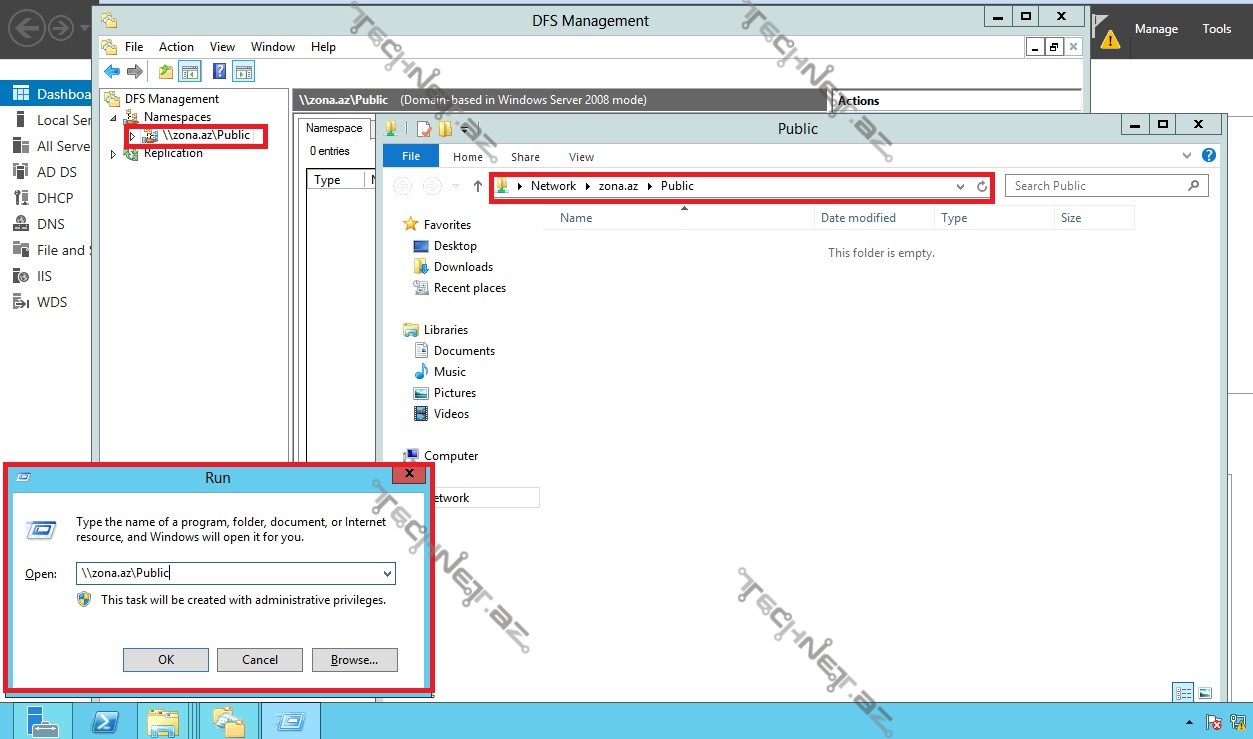This screenshot has width=1253, height=739.
Task: Click the Explorer Help question mark icon
Action: 1209,156
